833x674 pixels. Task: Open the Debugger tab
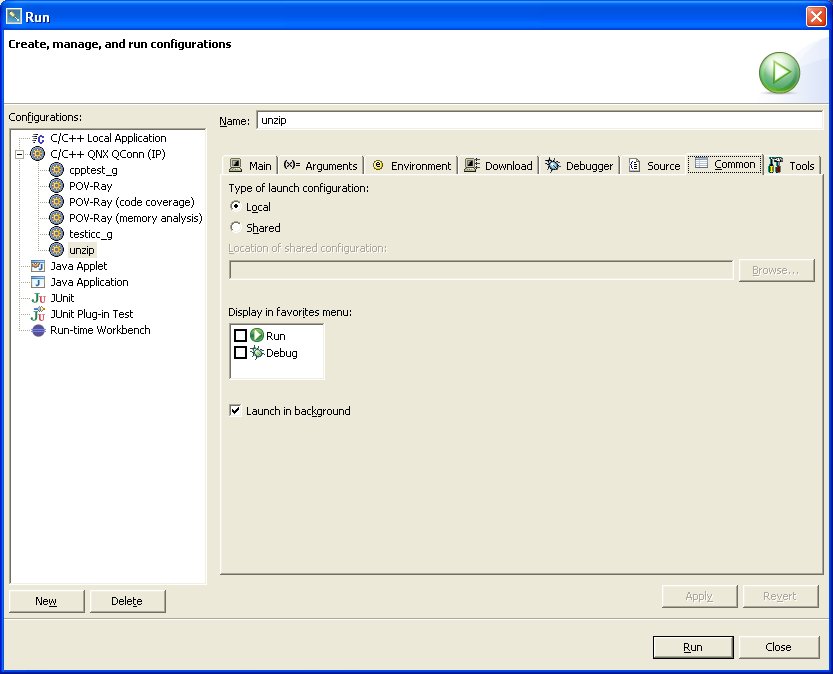580,166
